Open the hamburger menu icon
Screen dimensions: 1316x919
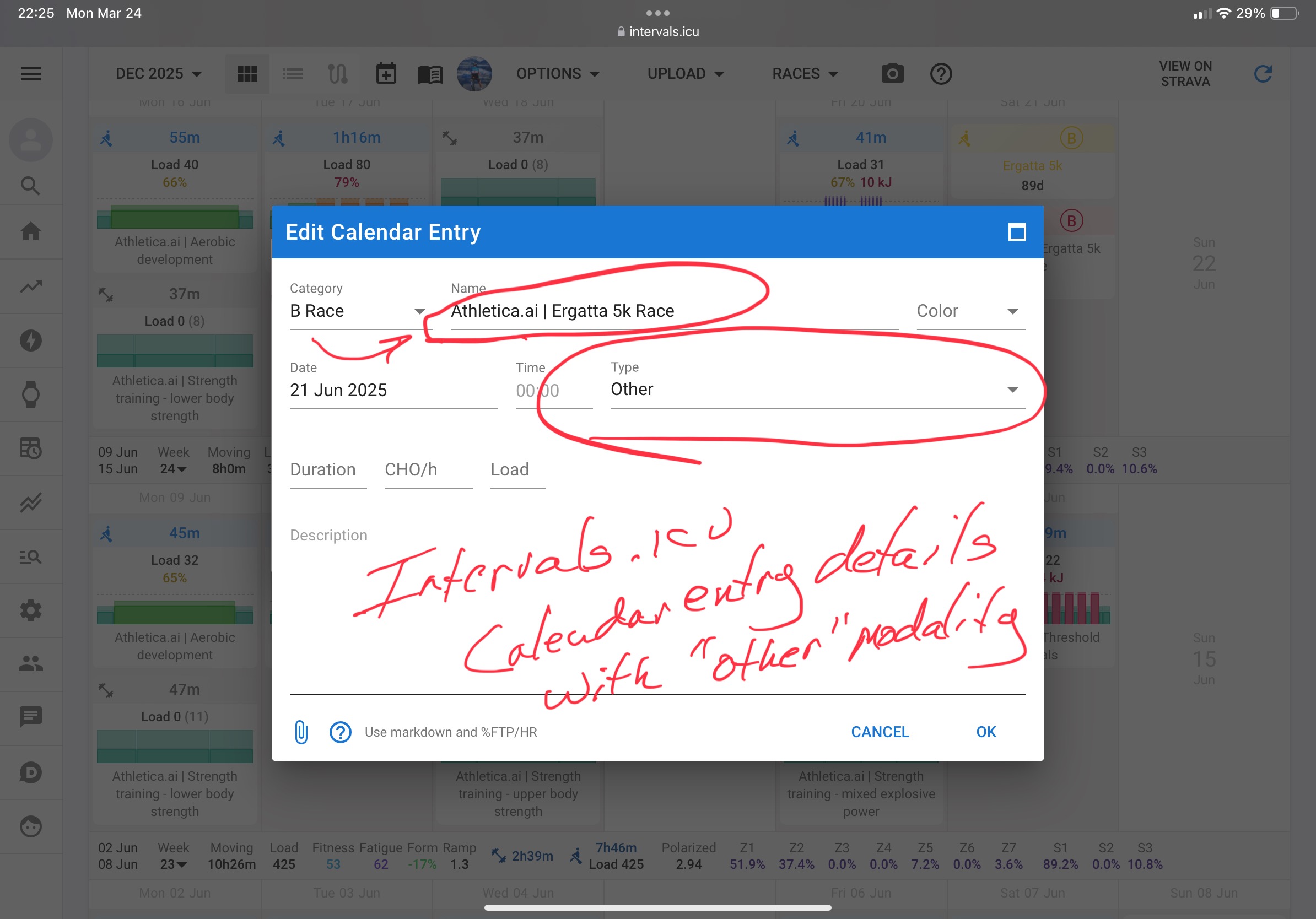[31, 73]
